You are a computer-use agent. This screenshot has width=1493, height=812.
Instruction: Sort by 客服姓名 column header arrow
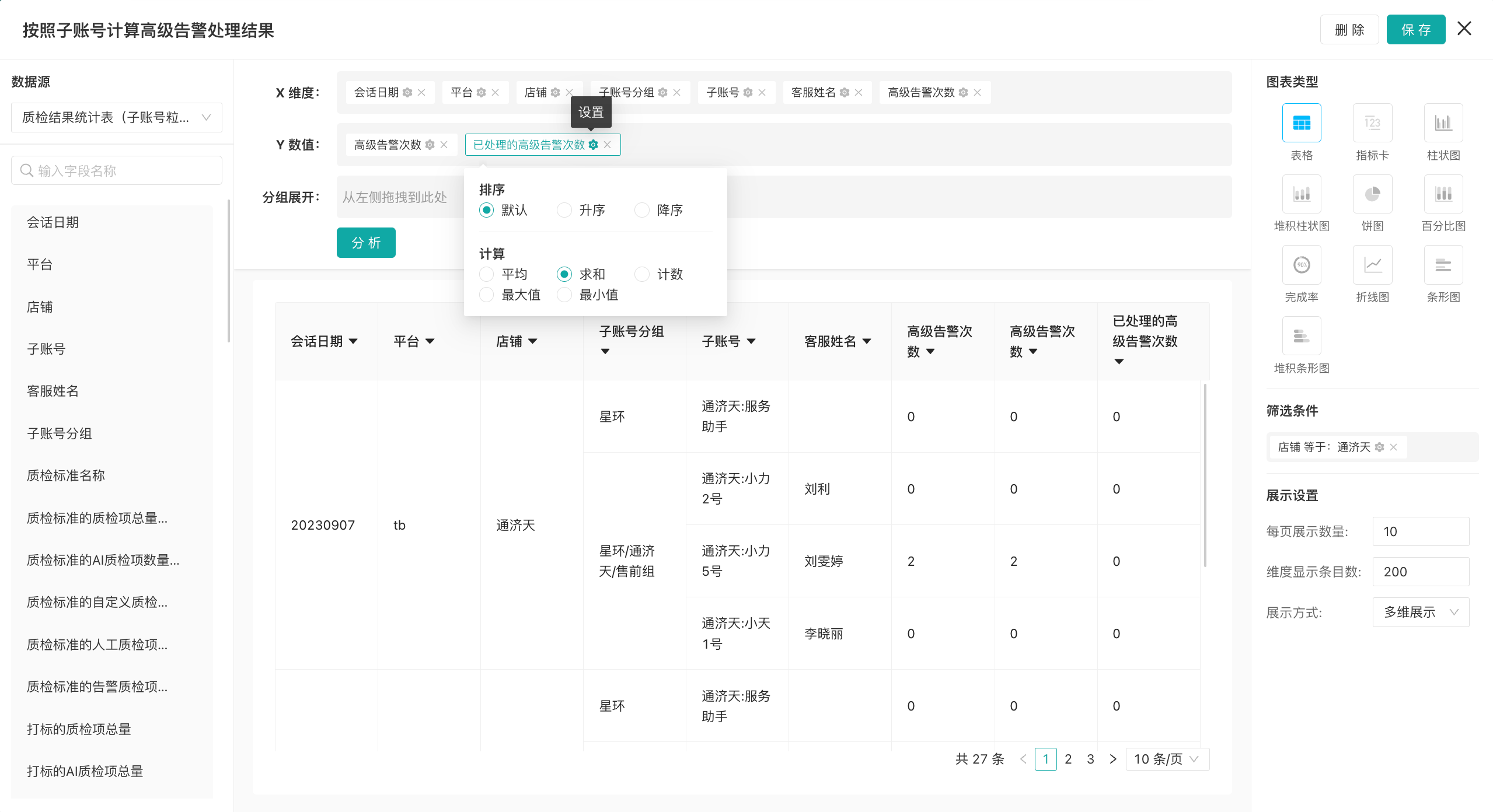867,341
